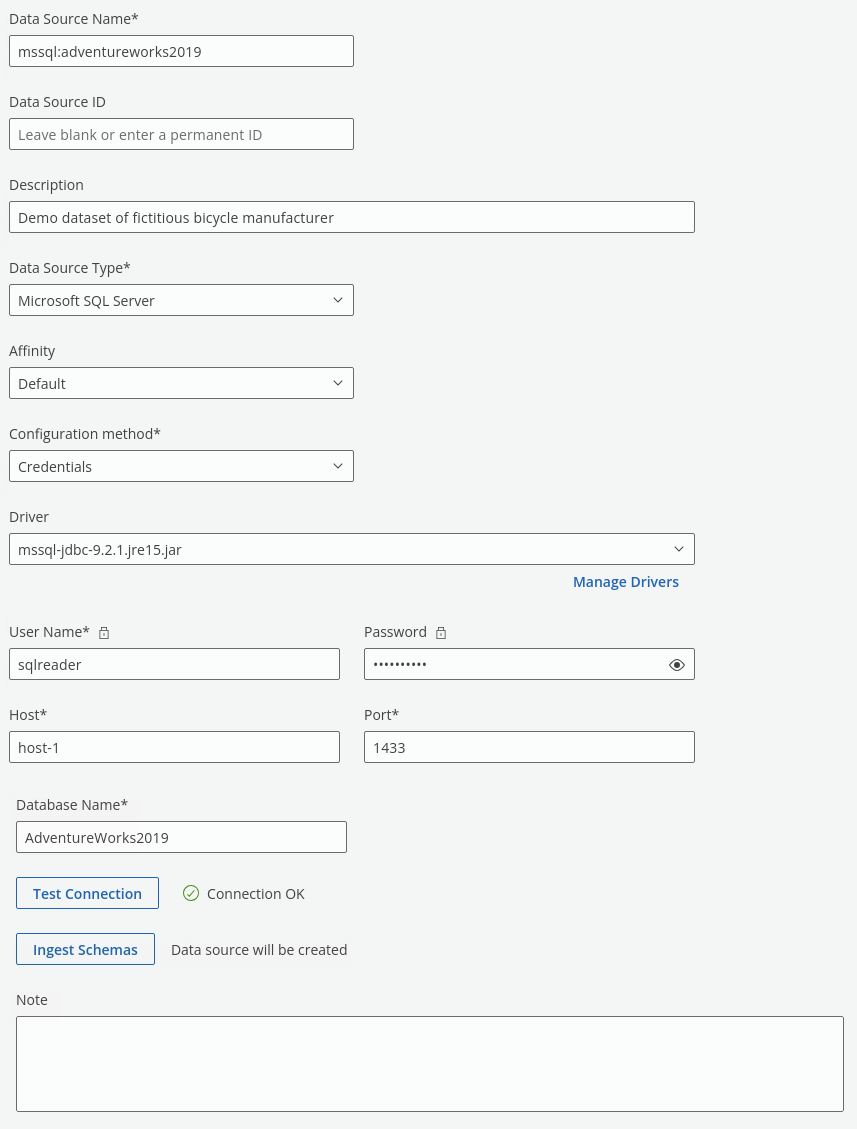Screen dimensions: 857x1129
Task: Click the Host input field
Action: 174,747
